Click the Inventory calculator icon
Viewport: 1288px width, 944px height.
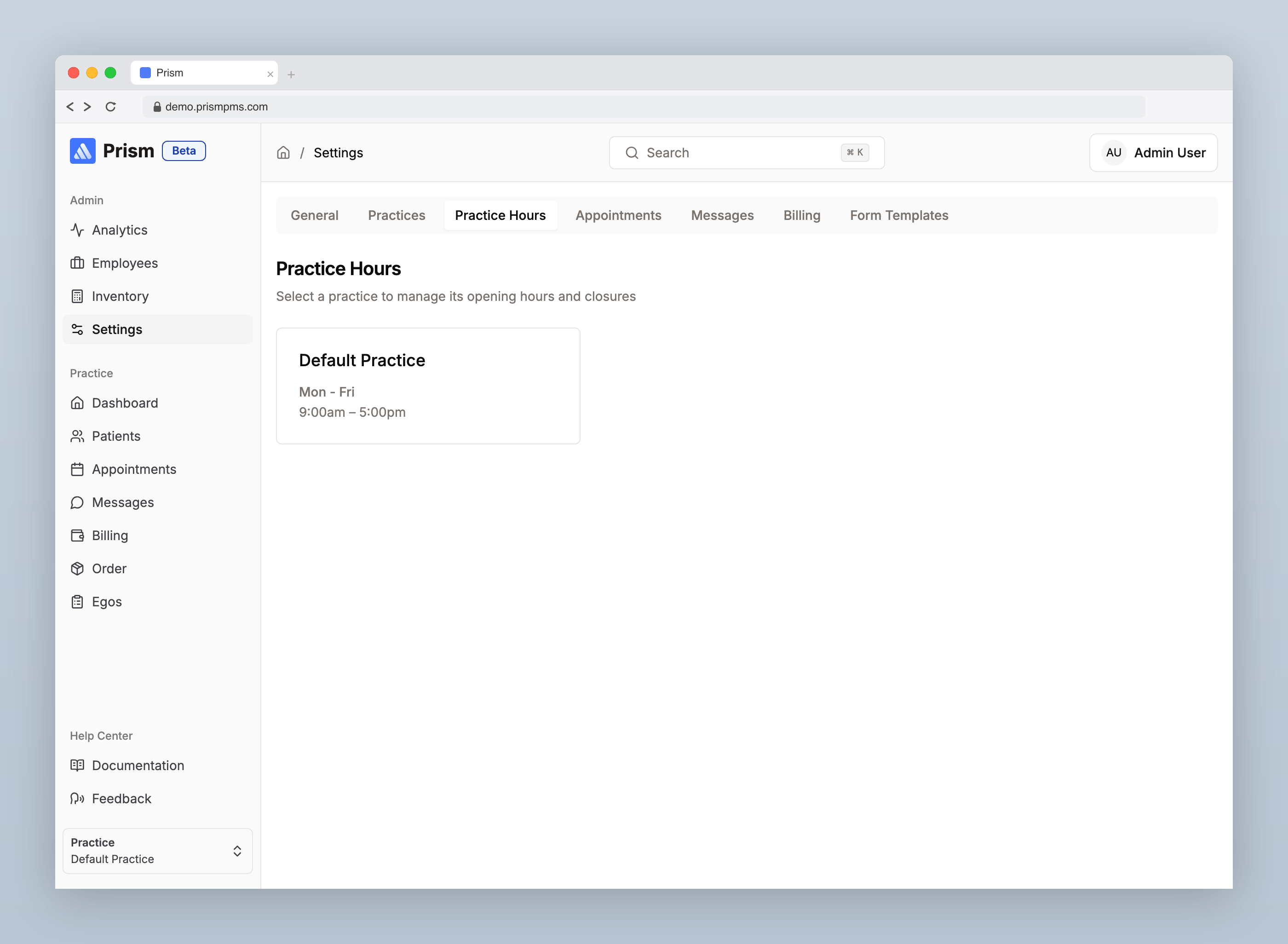(x=77, y=296)
